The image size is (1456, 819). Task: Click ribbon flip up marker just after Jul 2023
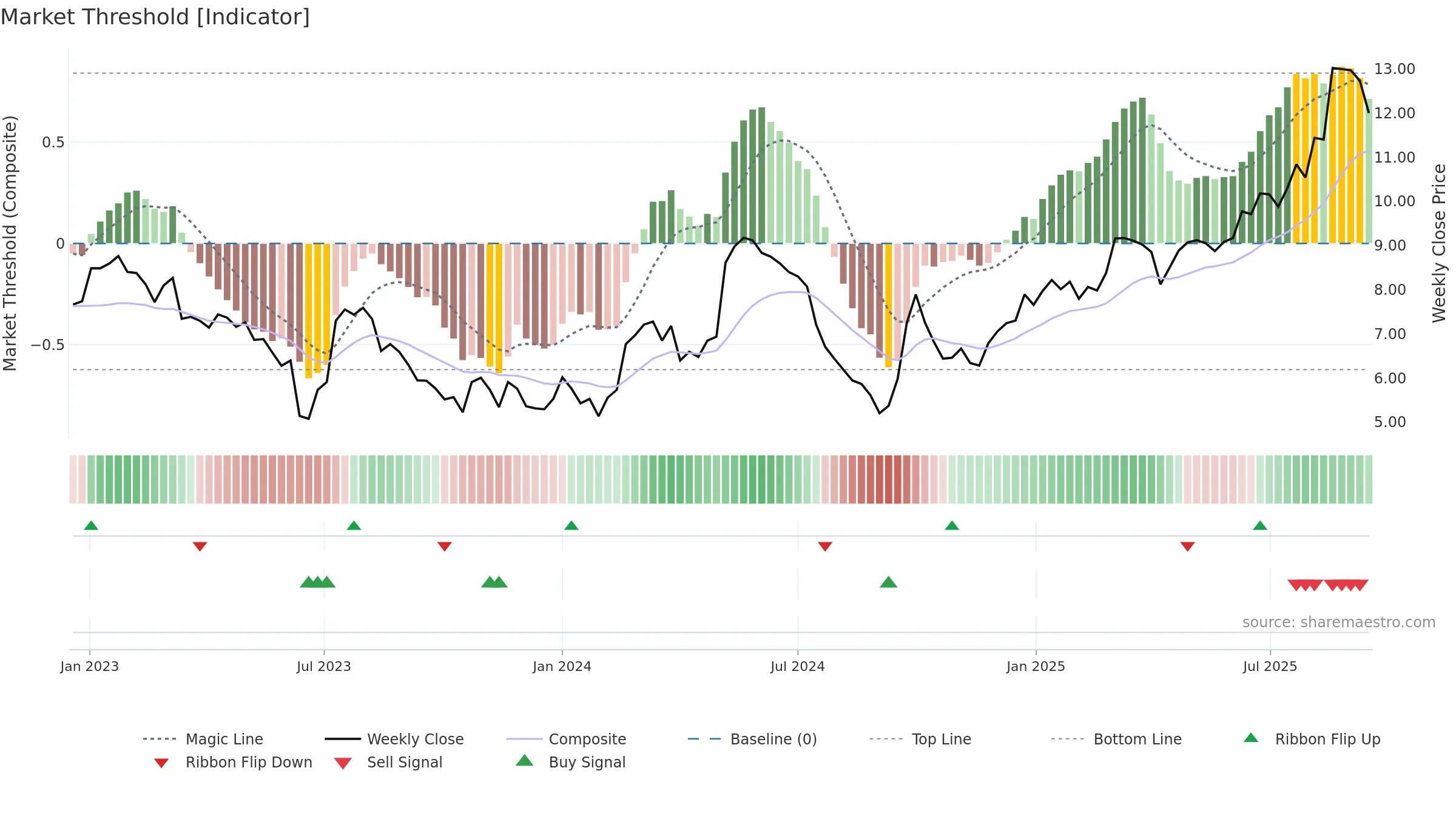[x=354, y=525]
